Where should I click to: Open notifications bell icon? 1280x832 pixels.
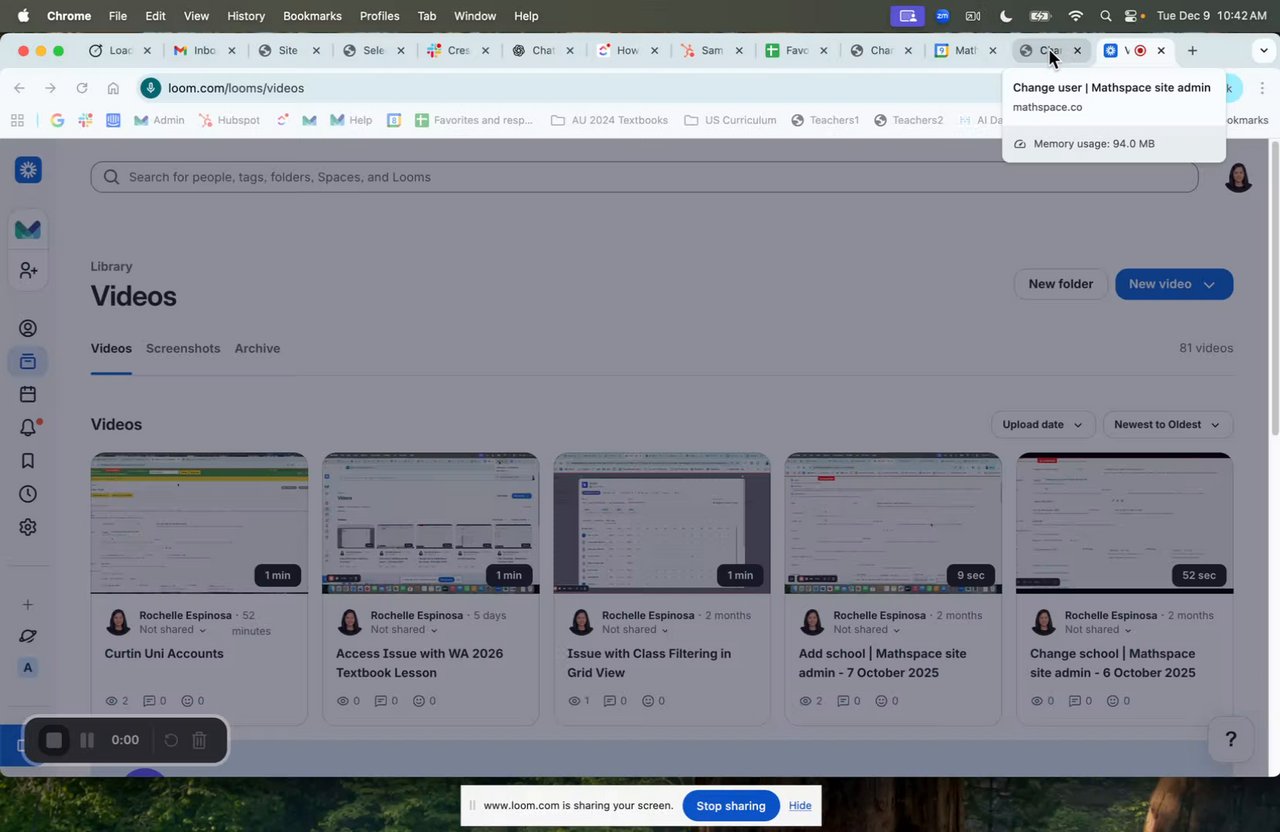[28, 427]
